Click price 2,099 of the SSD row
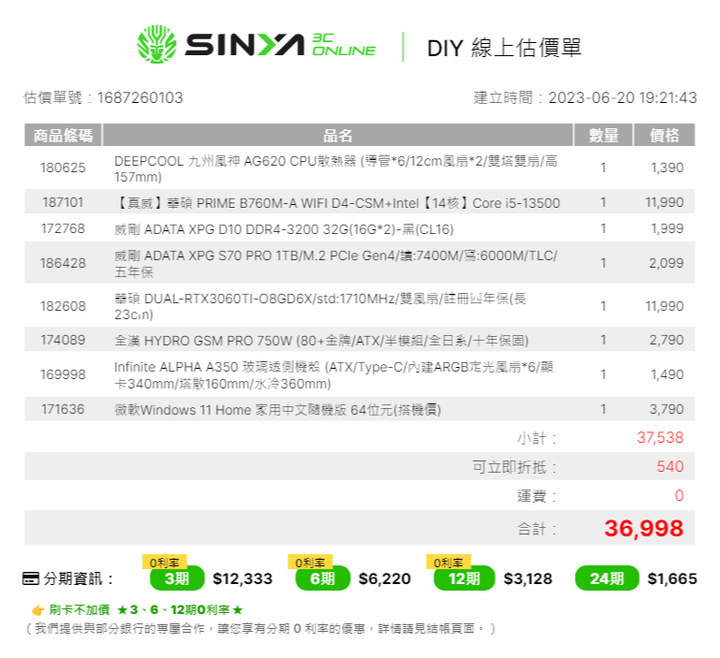 (666, 263)
